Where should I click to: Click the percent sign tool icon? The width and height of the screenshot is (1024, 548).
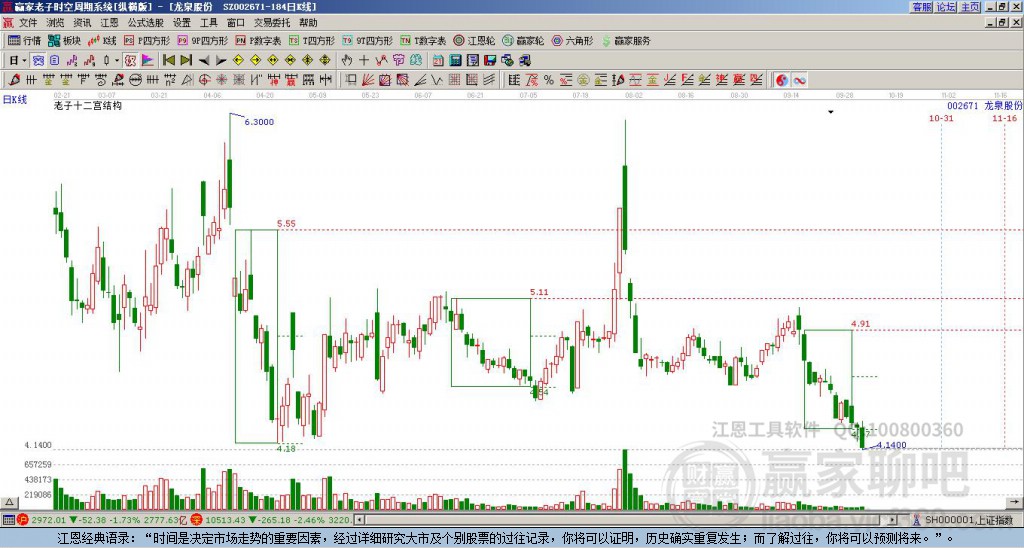point(549,80)
